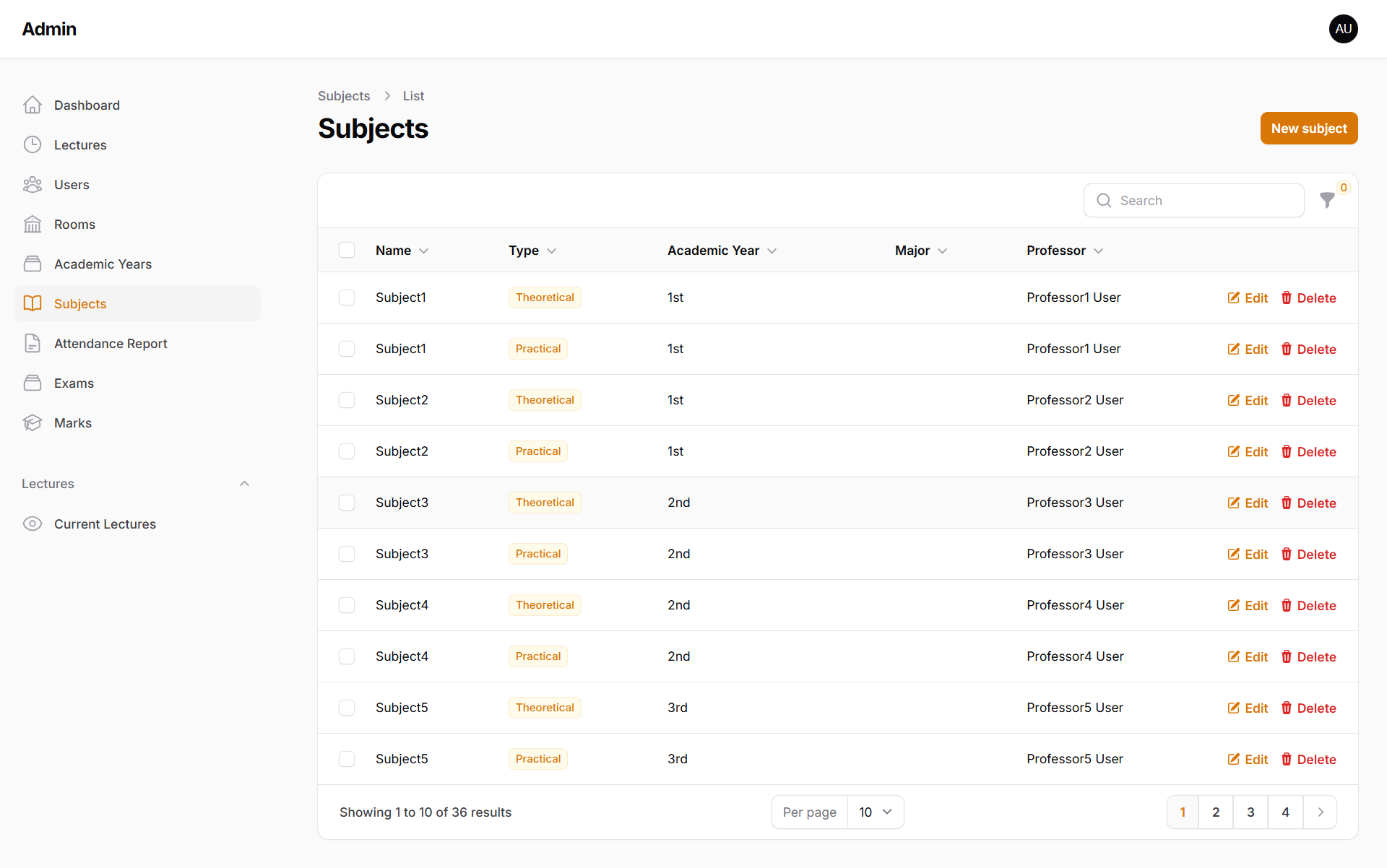Click the pencil icon on the Subject4 Theoretical row
This screenshot has width=1387, height=868.
(x=1234, y=605)
